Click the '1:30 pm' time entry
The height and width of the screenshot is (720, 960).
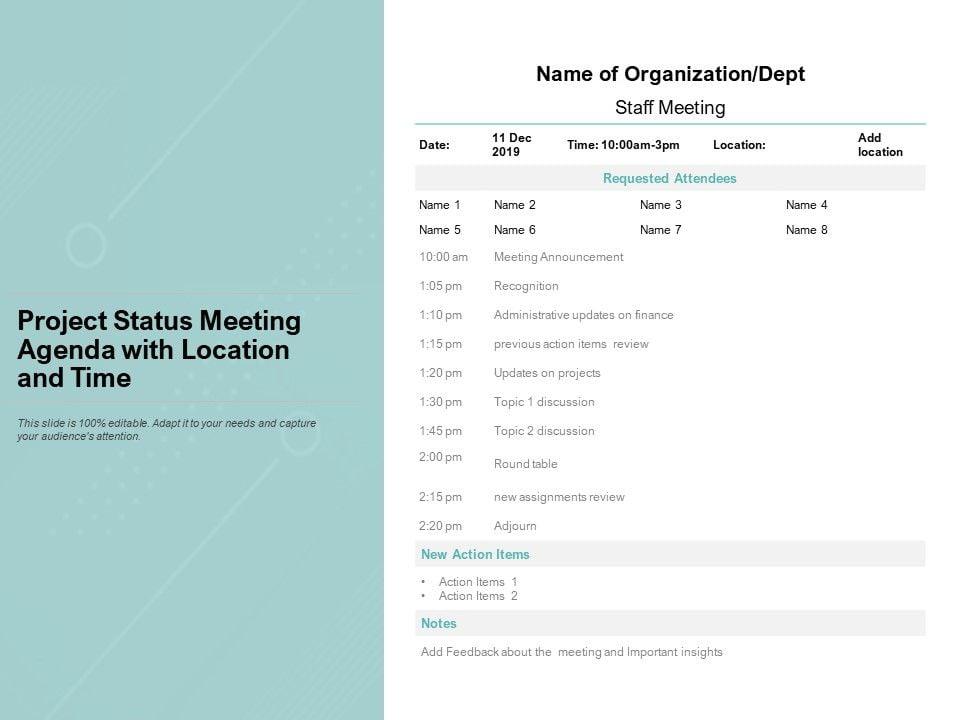click(440, 402)
